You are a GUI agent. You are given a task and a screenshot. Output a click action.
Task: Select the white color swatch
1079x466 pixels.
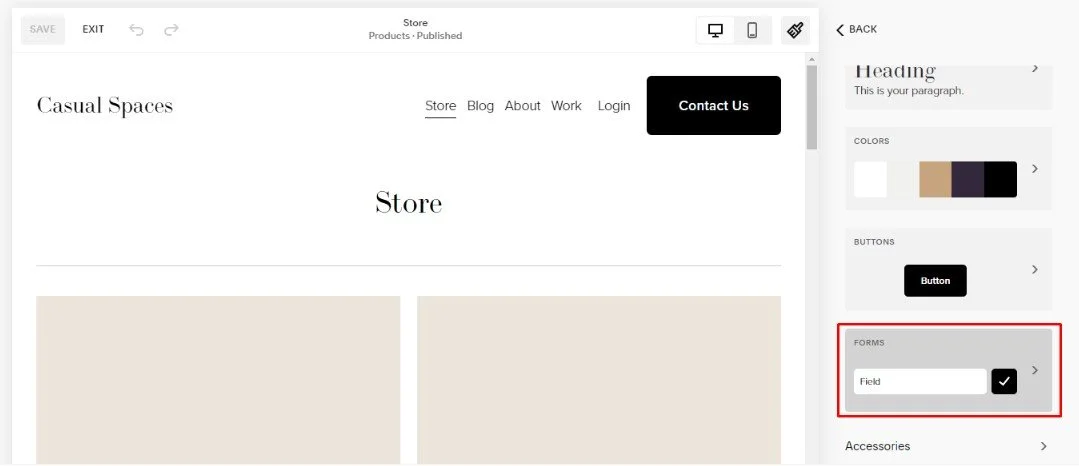point(870,180)
